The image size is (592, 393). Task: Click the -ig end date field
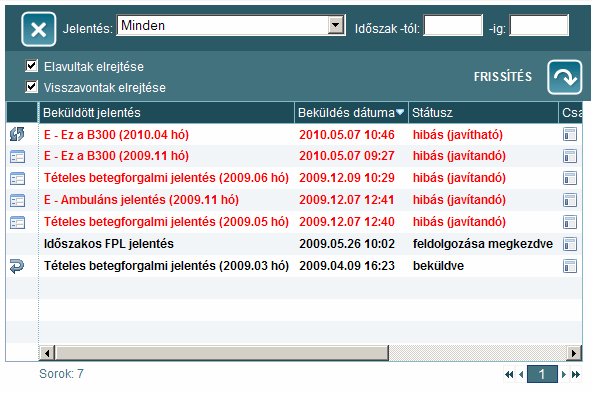click(x=539, y=26)
